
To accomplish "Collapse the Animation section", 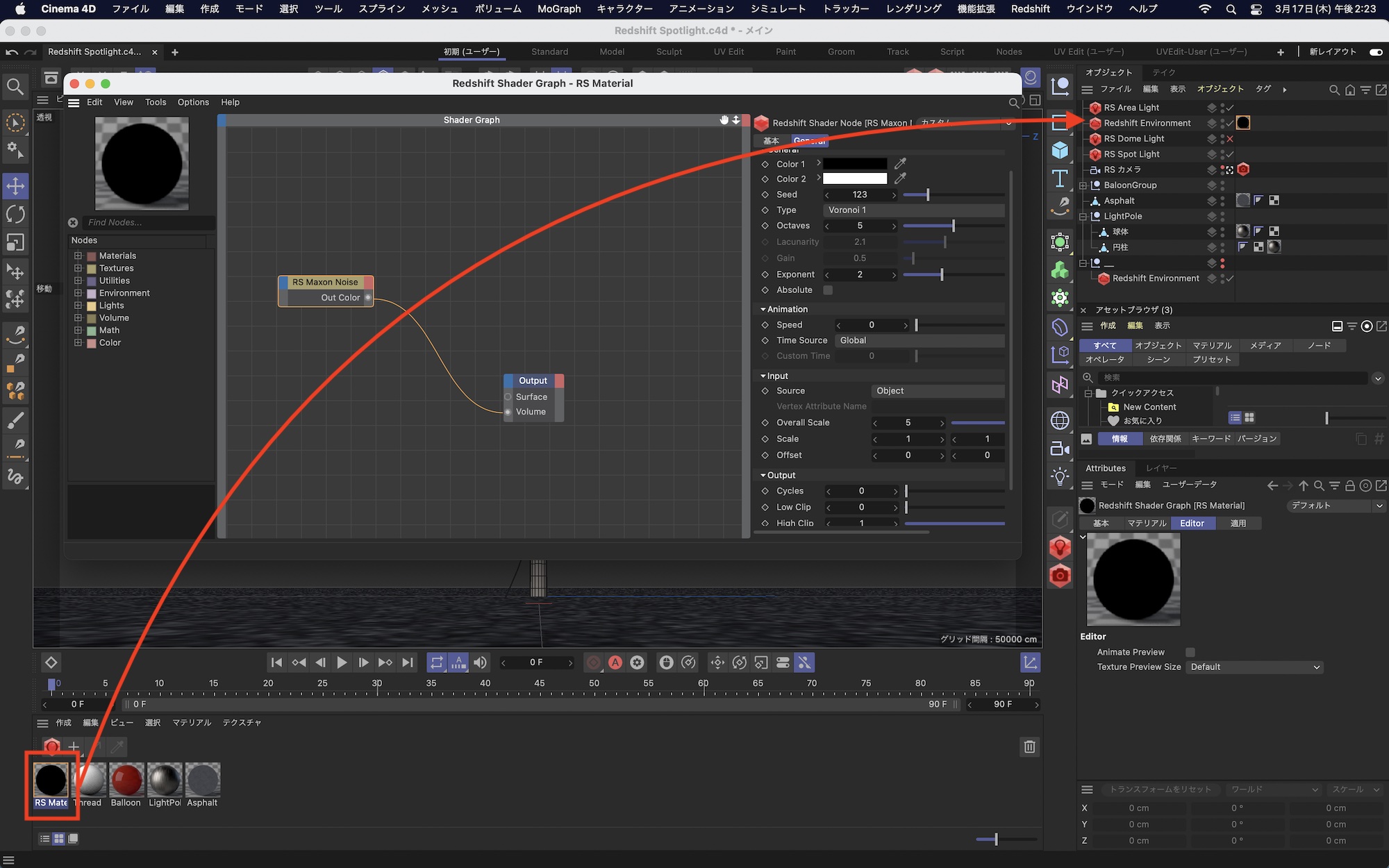I will point(763,309).
